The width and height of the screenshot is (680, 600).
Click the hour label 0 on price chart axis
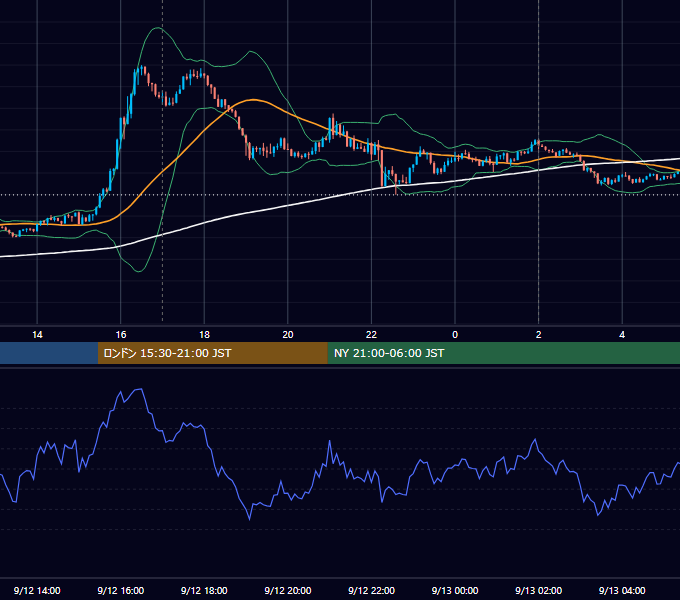[455, 335]
